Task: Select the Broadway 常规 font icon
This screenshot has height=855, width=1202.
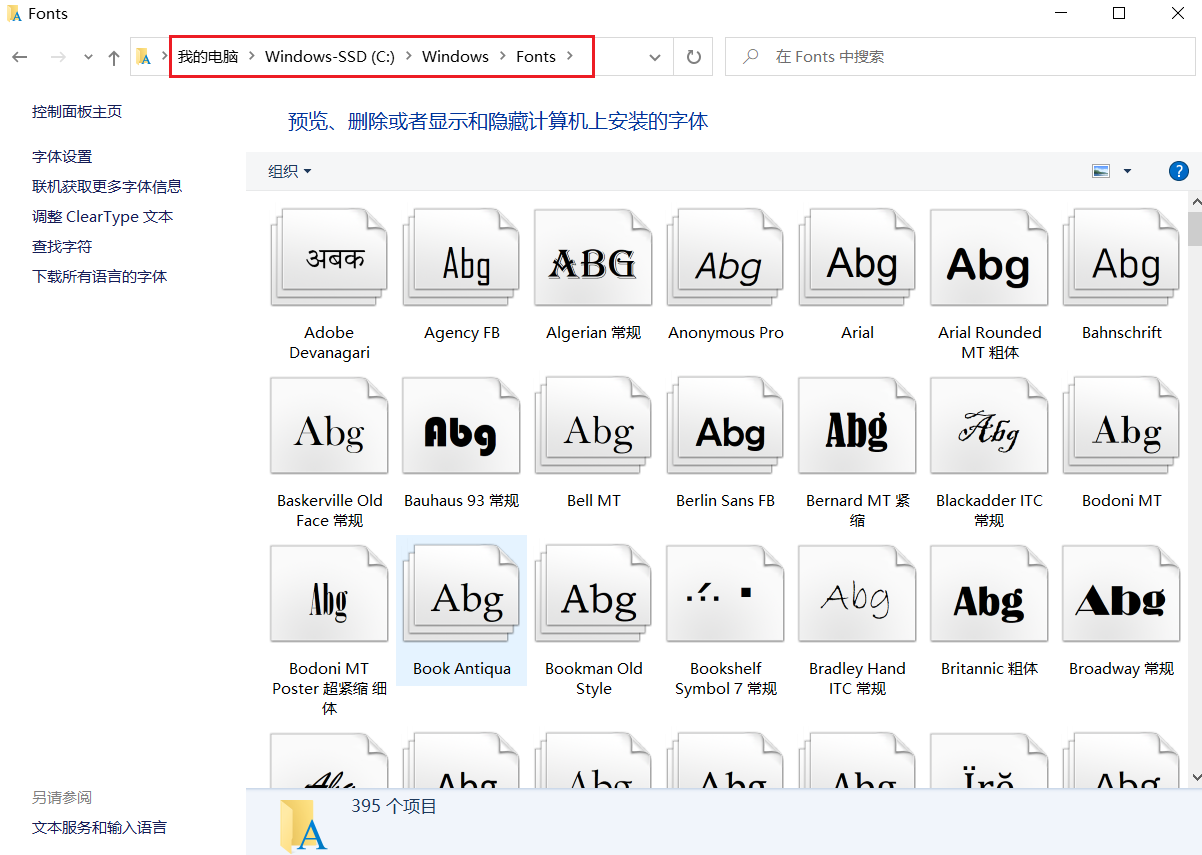Action: 1121,594
